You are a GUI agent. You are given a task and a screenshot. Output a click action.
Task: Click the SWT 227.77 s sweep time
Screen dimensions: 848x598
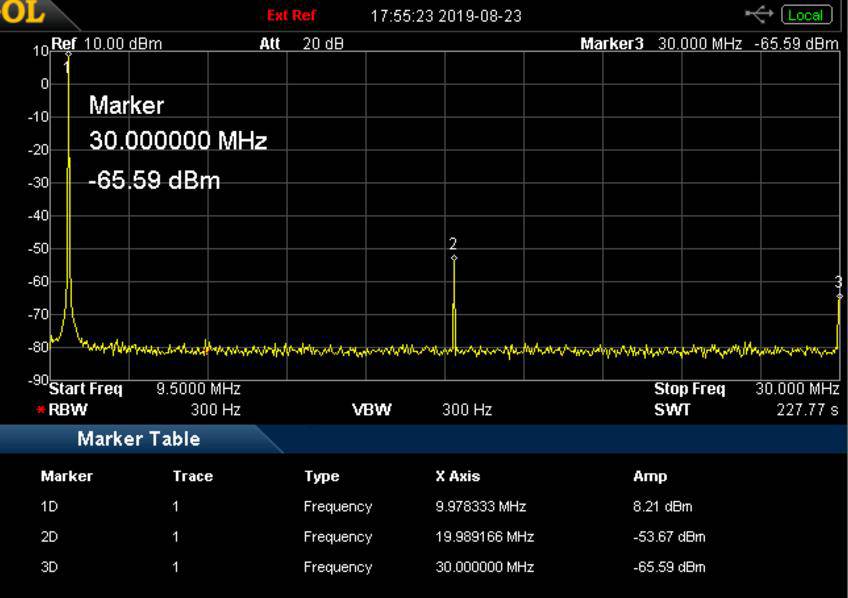[x=746, y=410]
